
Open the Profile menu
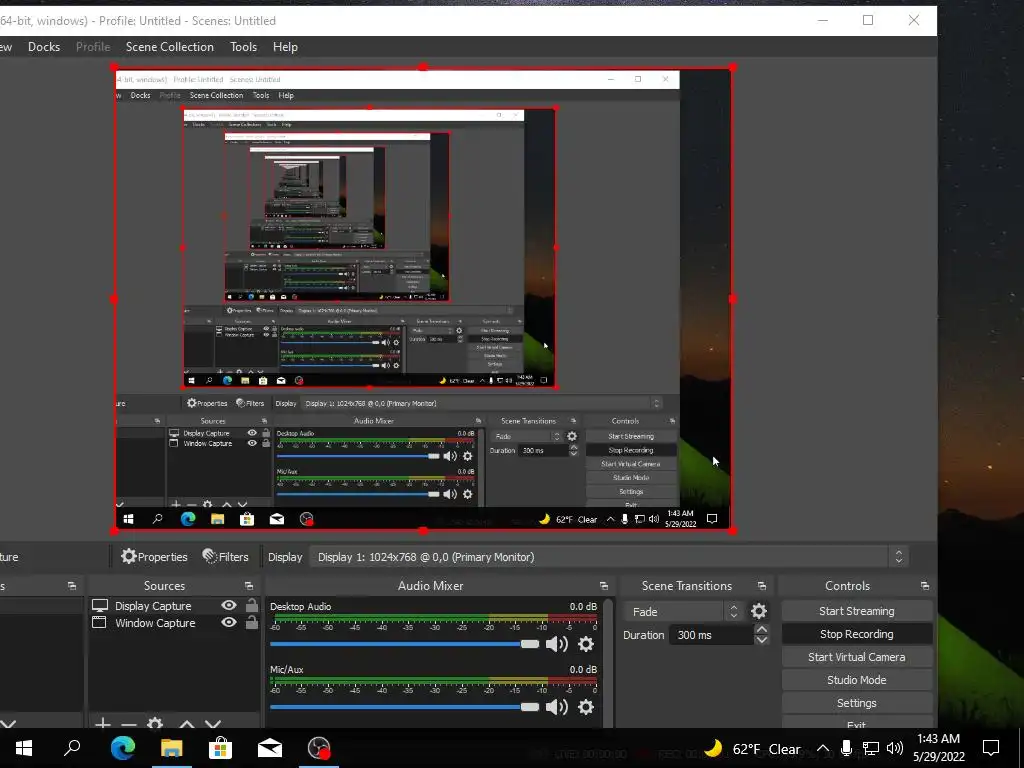pyautogui.click(x=93, y=47)
